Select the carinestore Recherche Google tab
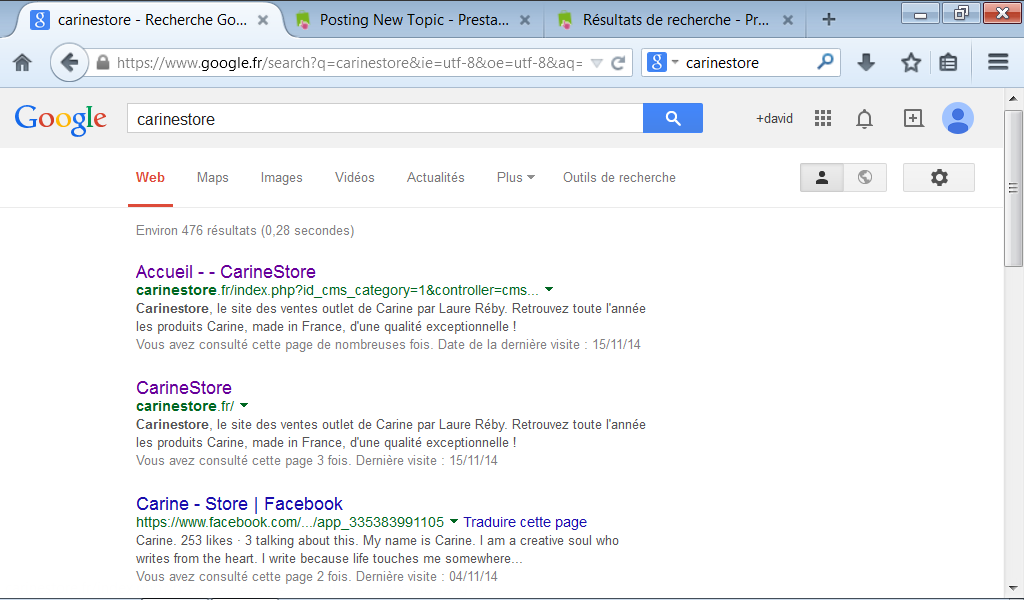The image size is (1024, 600). (x=152, y=20)
